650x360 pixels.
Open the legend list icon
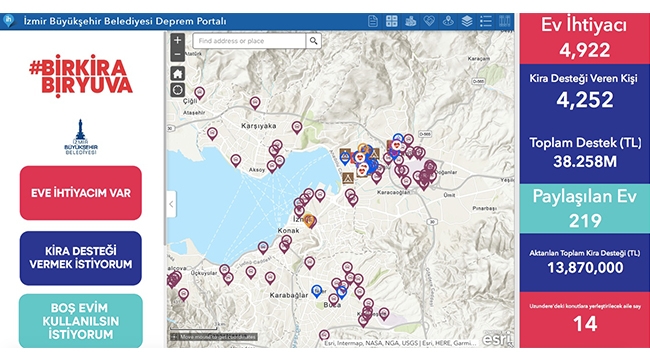(x=486, y=21)
